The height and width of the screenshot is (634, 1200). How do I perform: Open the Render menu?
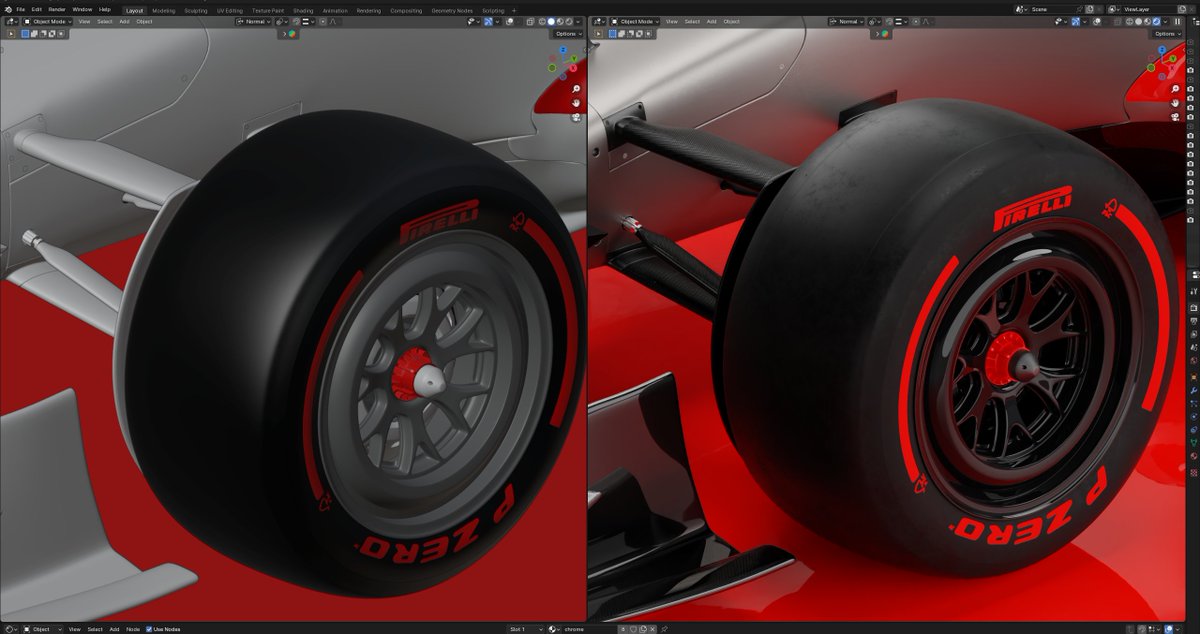(x=57, y=9)
